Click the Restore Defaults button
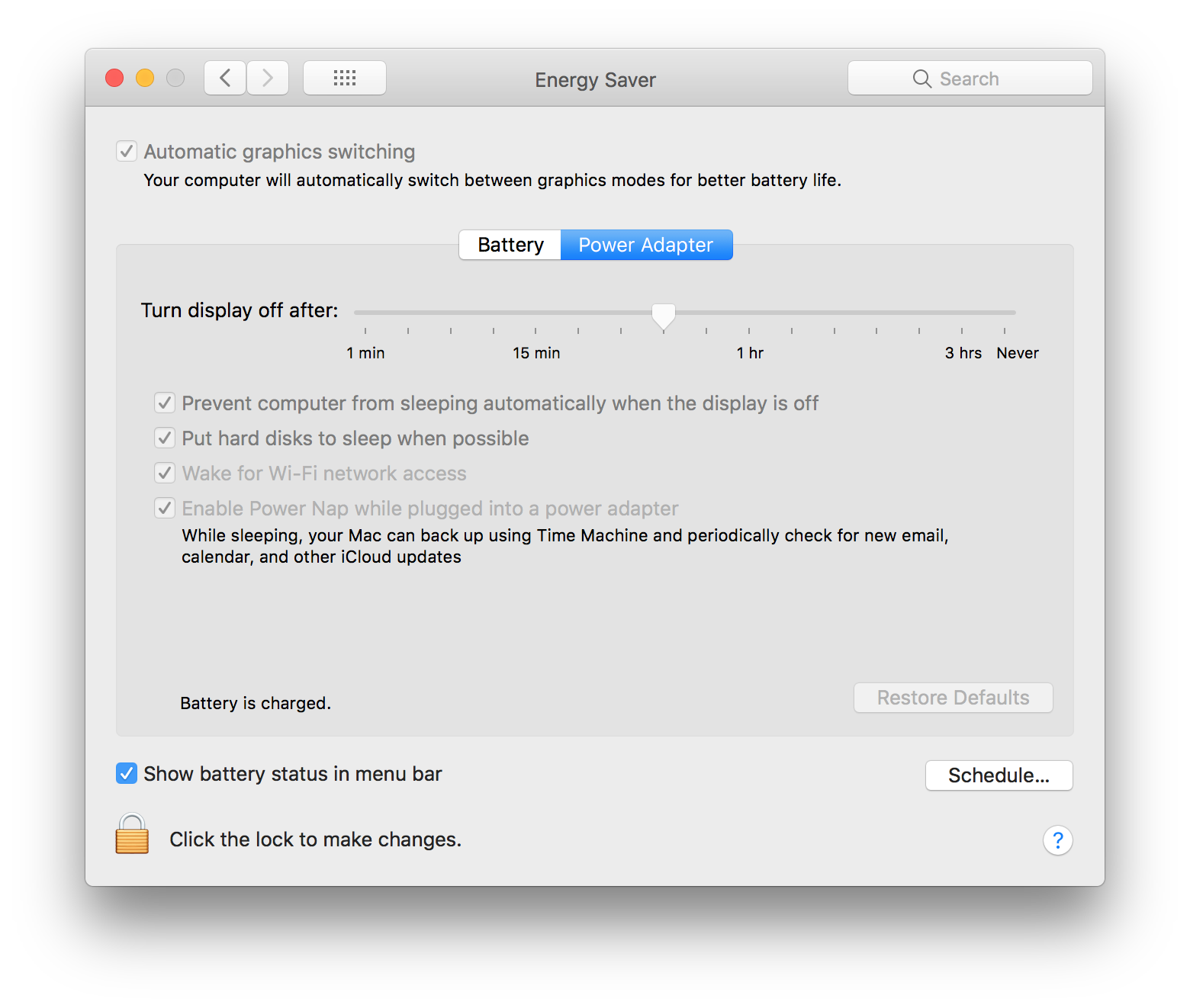The image size is (1190, 1008). [x=953, y=698]
